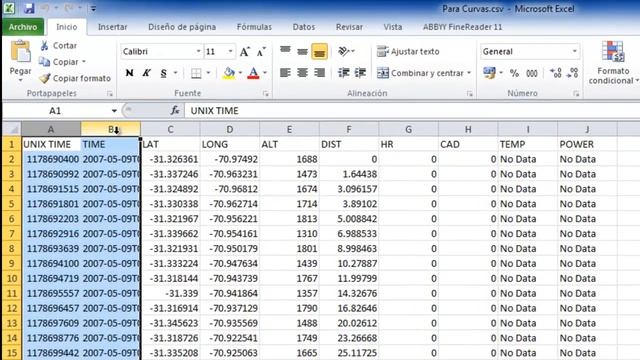Screen dimensions: 640x360
Task: Click the increase decimals icon
Action: click(x=556, y=73)
